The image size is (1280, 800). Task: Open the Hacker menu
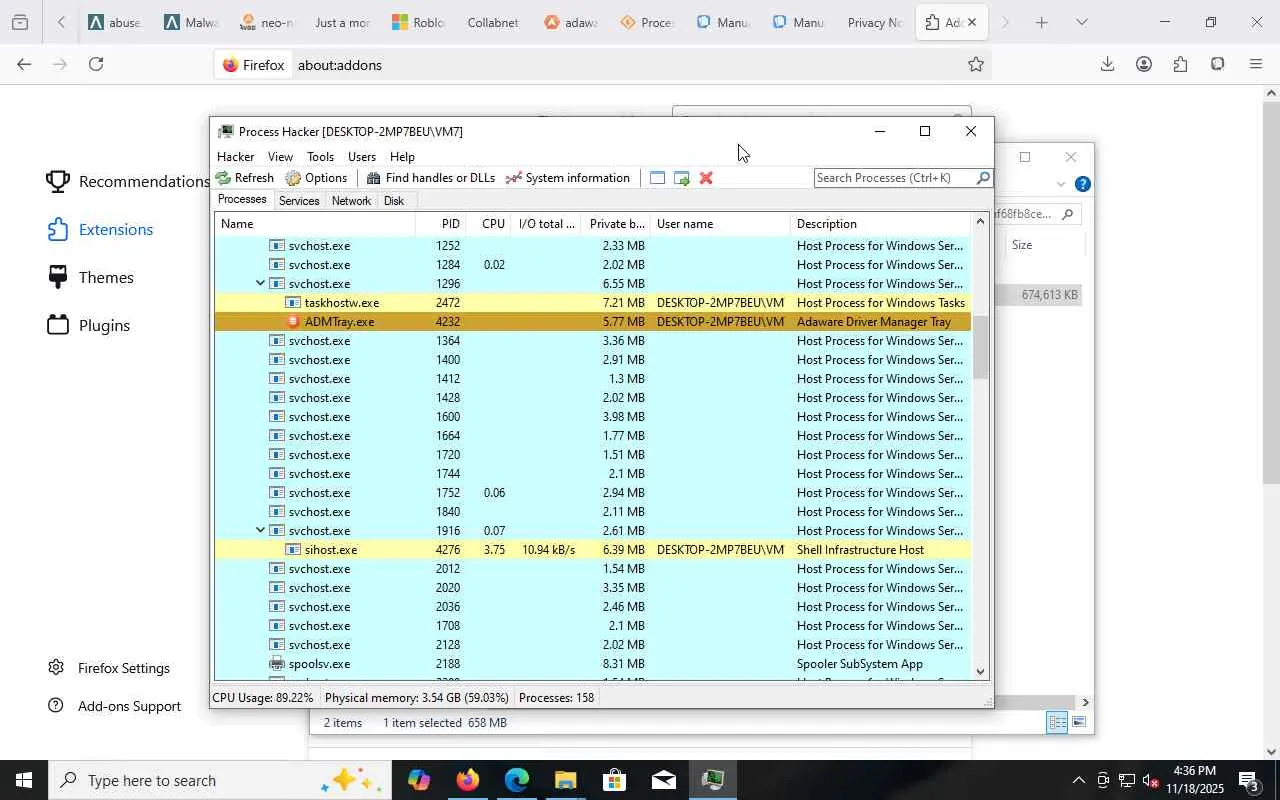236,157
